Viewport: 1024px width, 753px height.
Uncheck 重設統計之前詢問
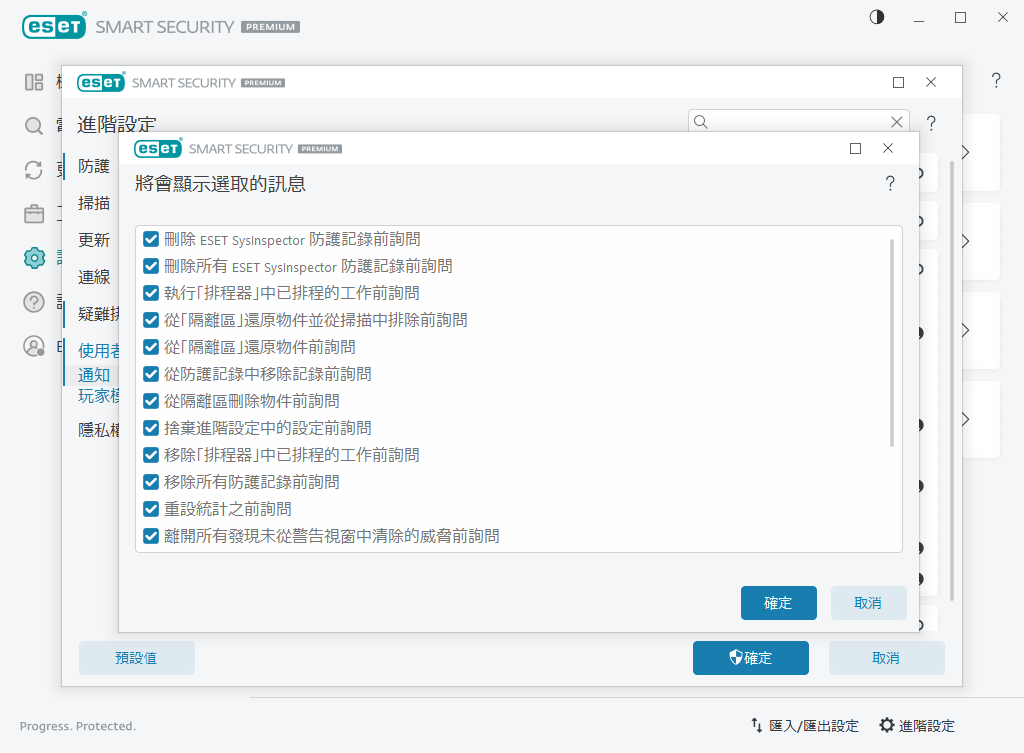(x=151, y=509)
